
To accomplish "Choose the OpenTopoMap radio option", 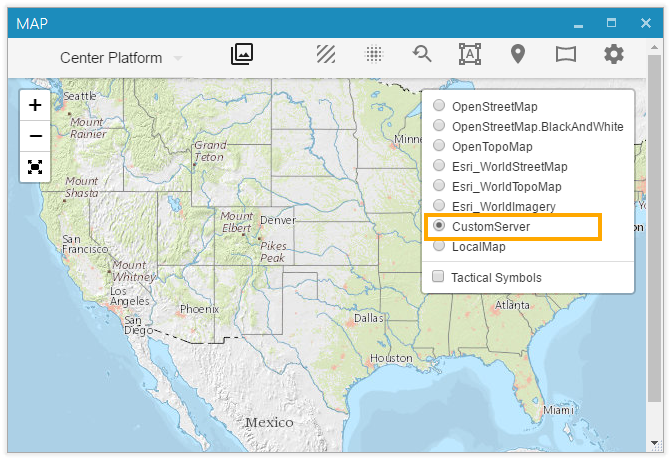I will click(439, 145).
